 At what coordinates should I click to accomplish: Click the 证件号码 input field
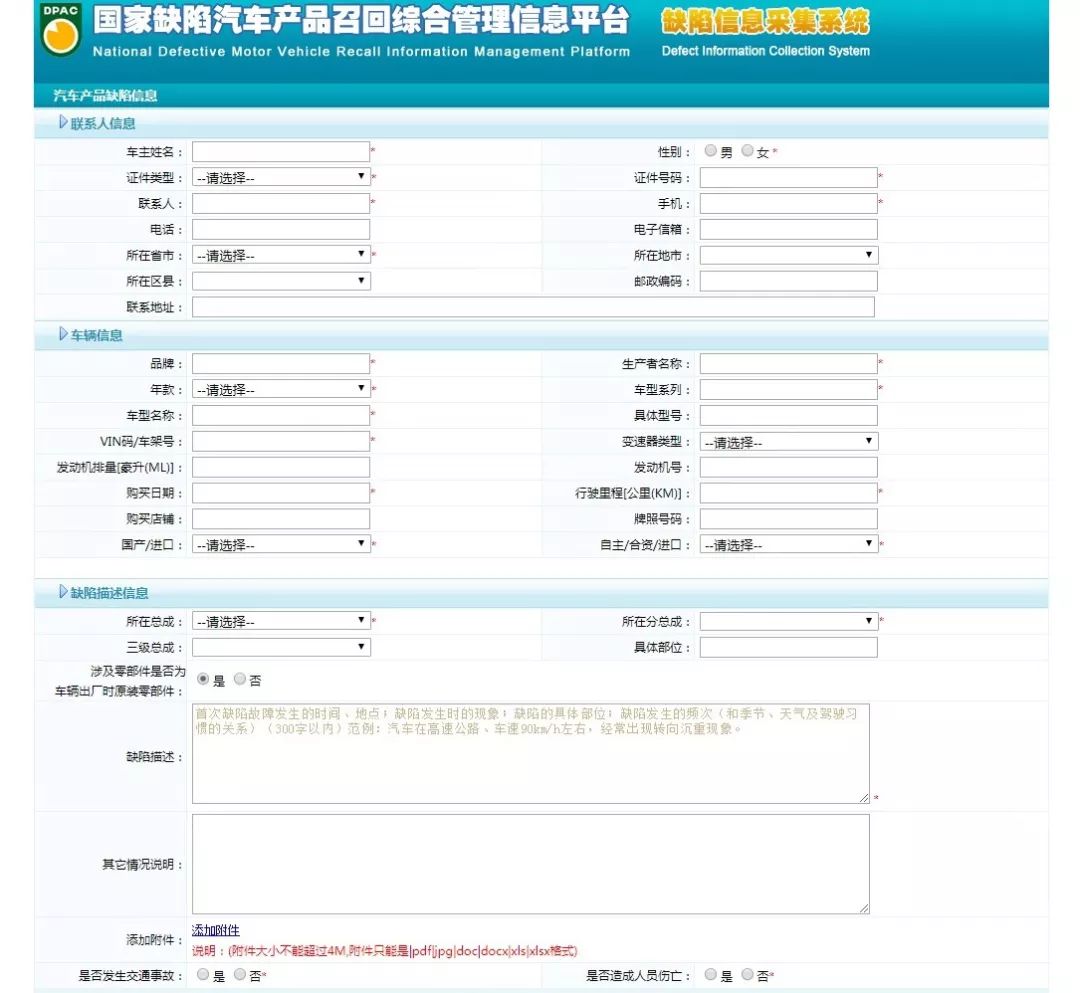pyautogui.click(x=789, y=178)
